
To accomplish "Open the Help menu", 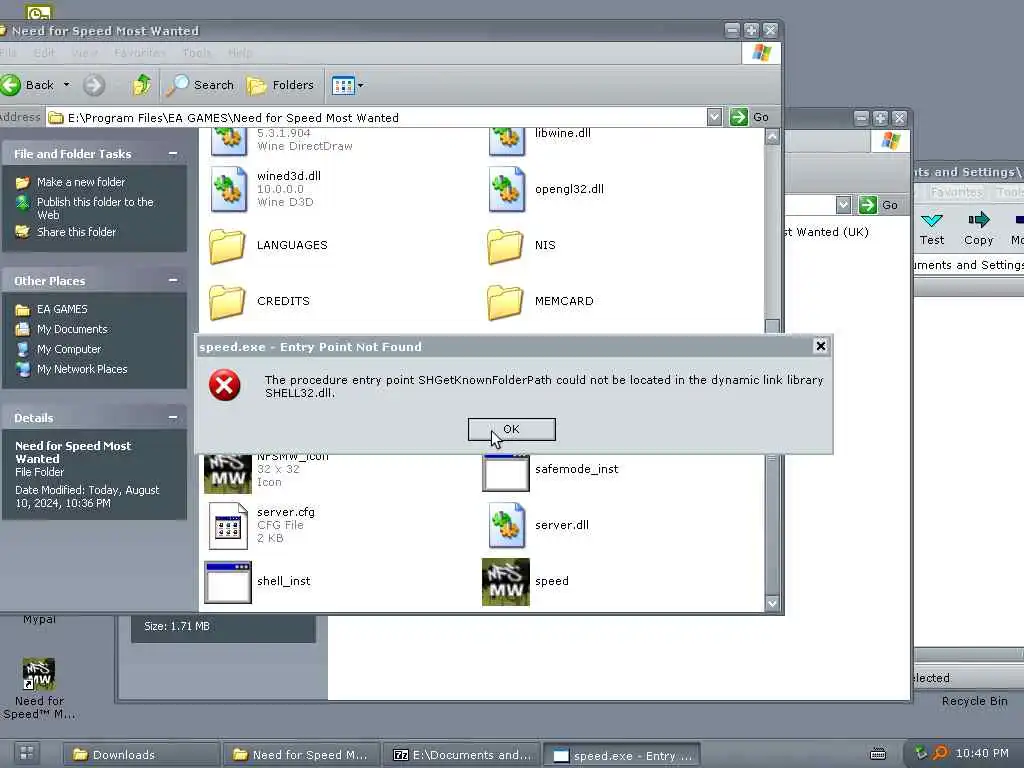I will [240, 53].
